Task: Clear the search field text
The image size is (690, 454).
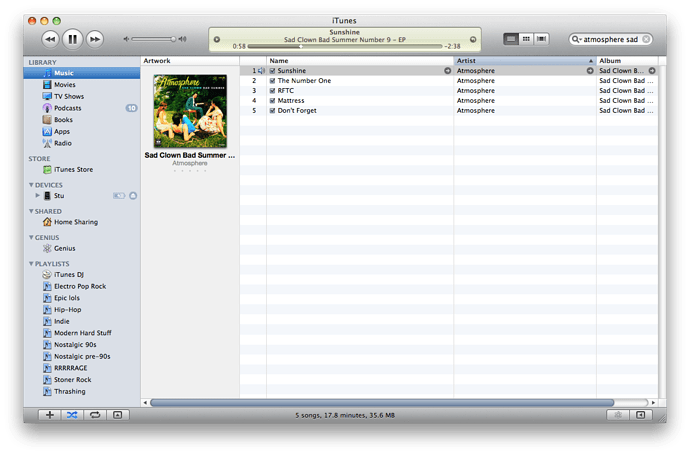Action: point(645,39)
